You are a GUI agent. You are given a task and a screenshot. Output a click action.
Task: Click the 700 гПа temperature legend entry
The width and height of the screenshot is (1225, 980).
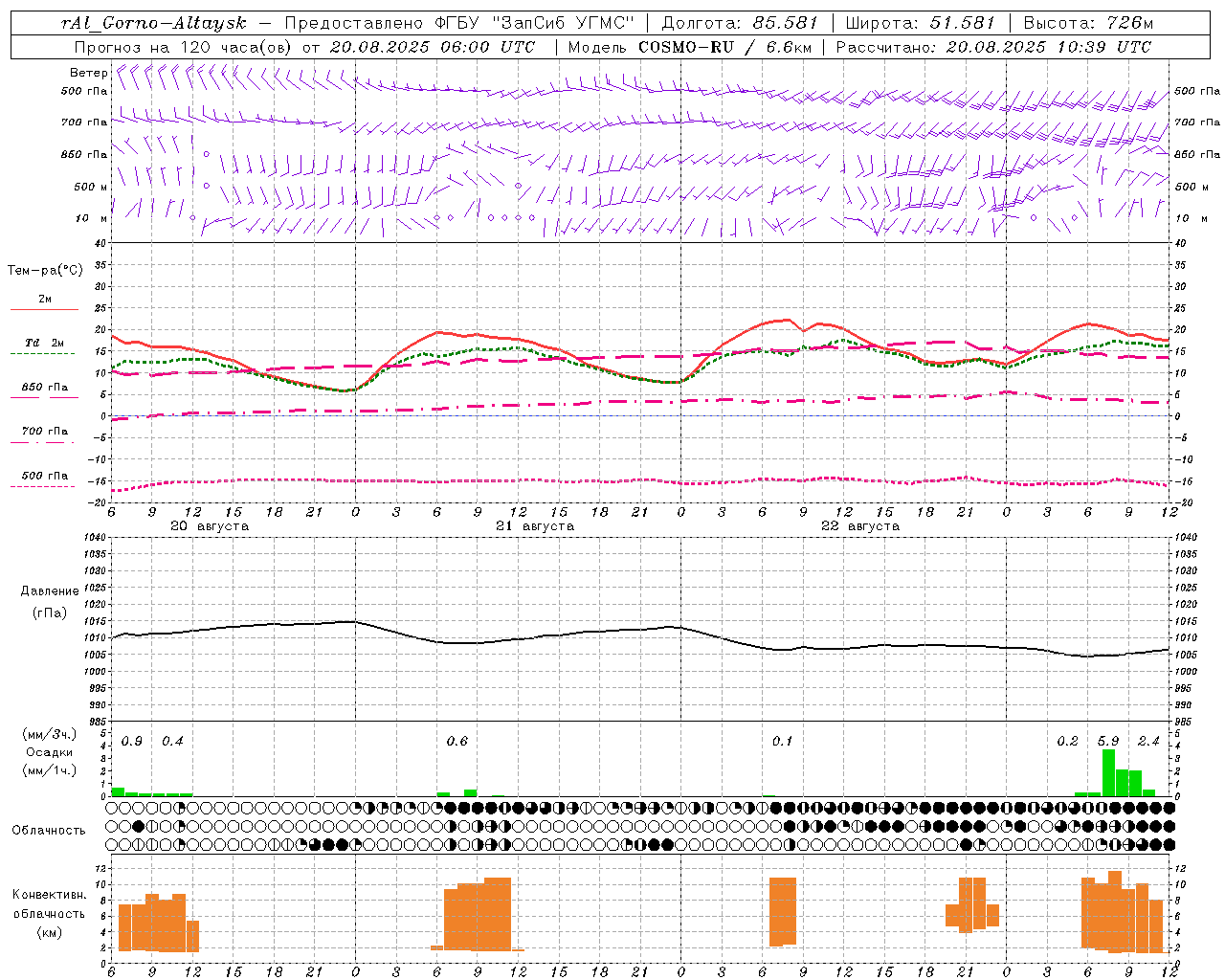pyautogui.click(x=45, y=432)
